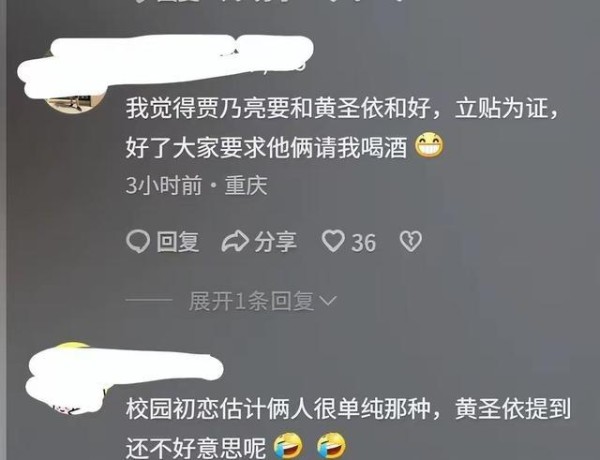Open the first commenter's redacted username
The height and width of the screenshot is (460, 600).
166,63
